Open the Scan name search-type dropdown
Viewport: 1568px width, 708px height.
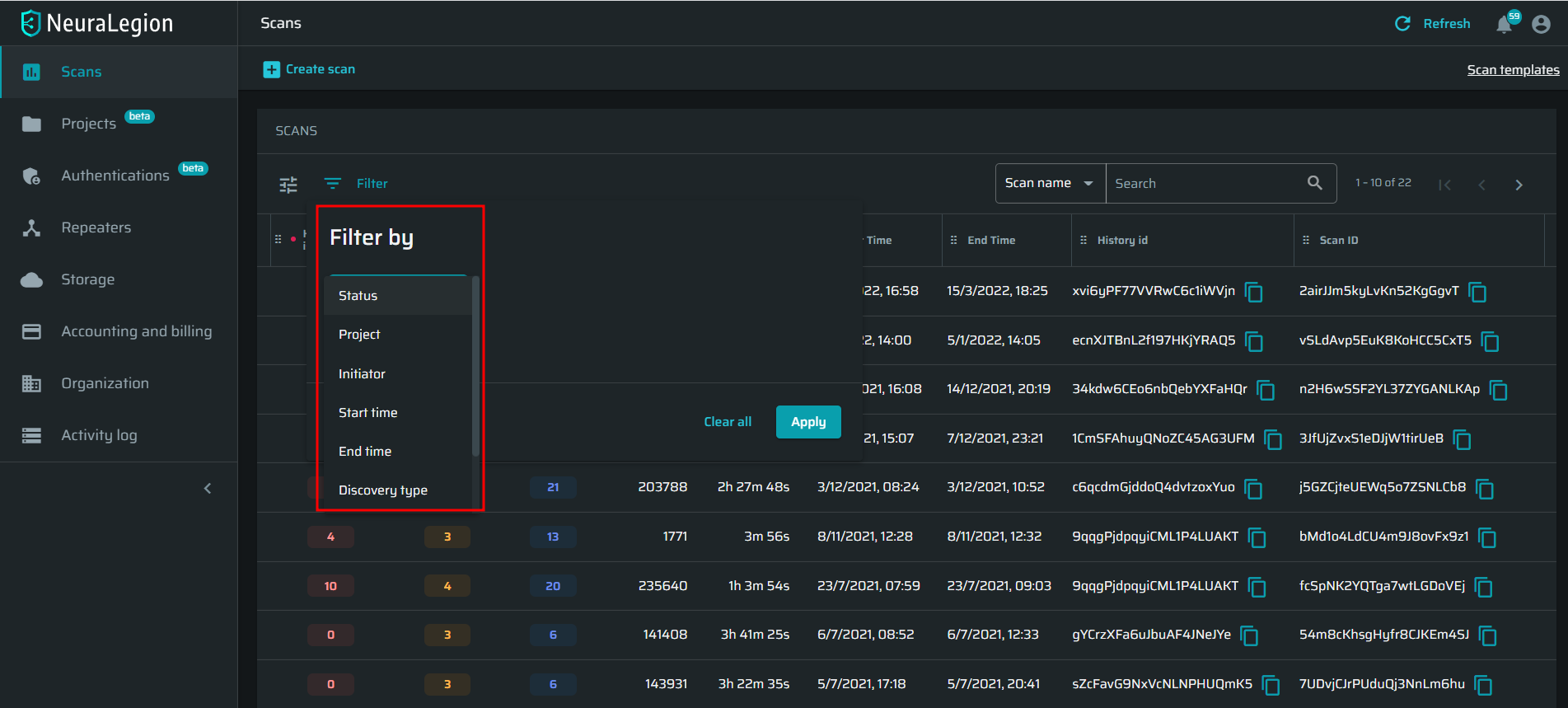(1050, 183)
